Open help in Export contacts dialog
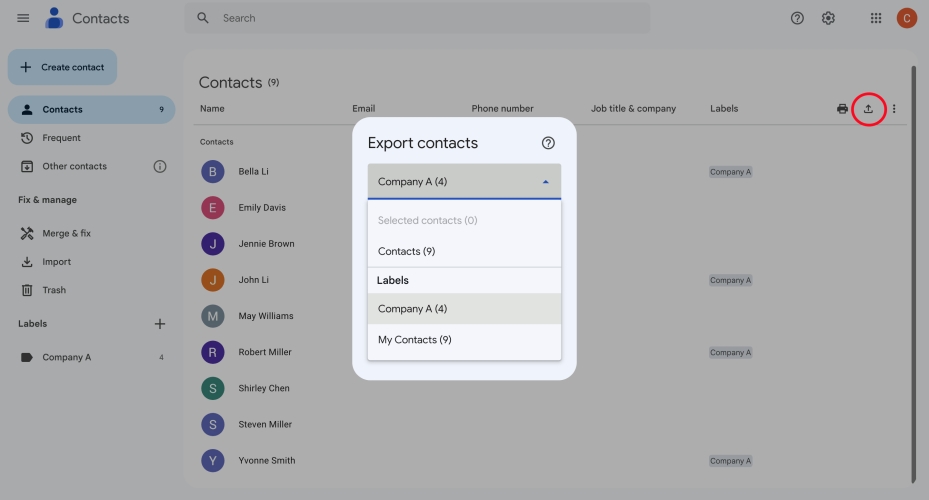 click(548, 143)
